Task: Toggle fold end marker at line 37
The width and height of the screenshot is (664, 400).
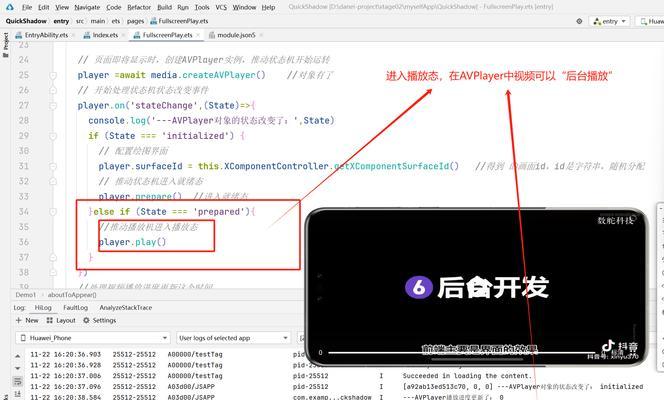Action: [x=53, y=257]
